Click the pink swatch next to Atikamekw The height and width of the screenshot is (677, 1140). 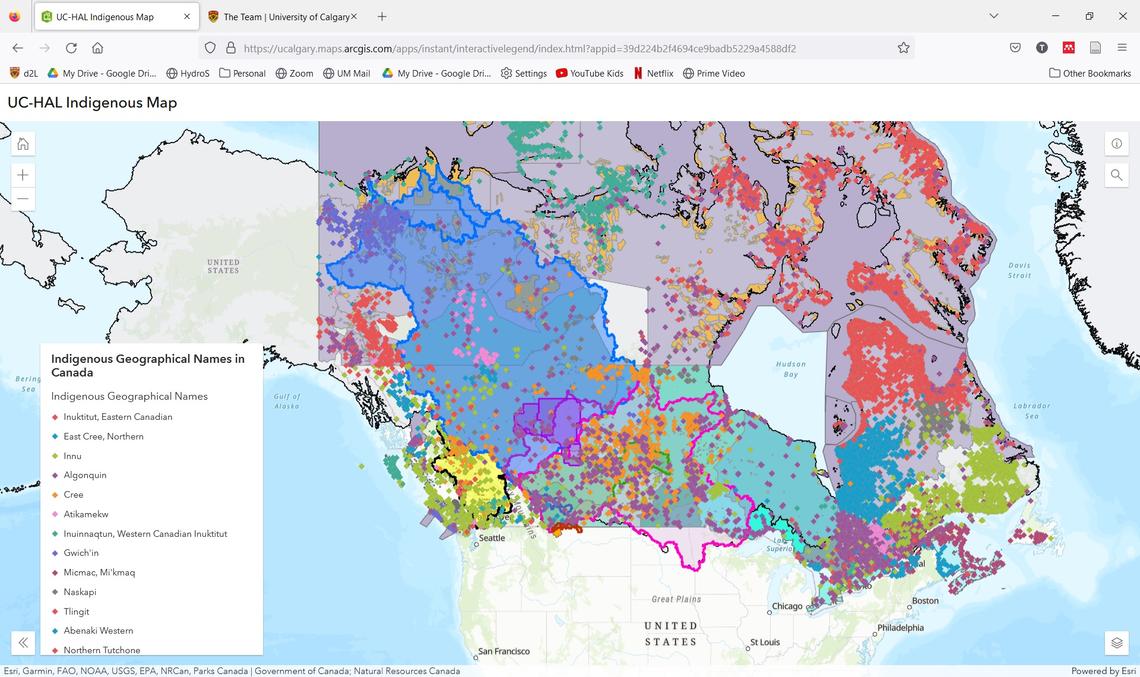click(55, 514)
